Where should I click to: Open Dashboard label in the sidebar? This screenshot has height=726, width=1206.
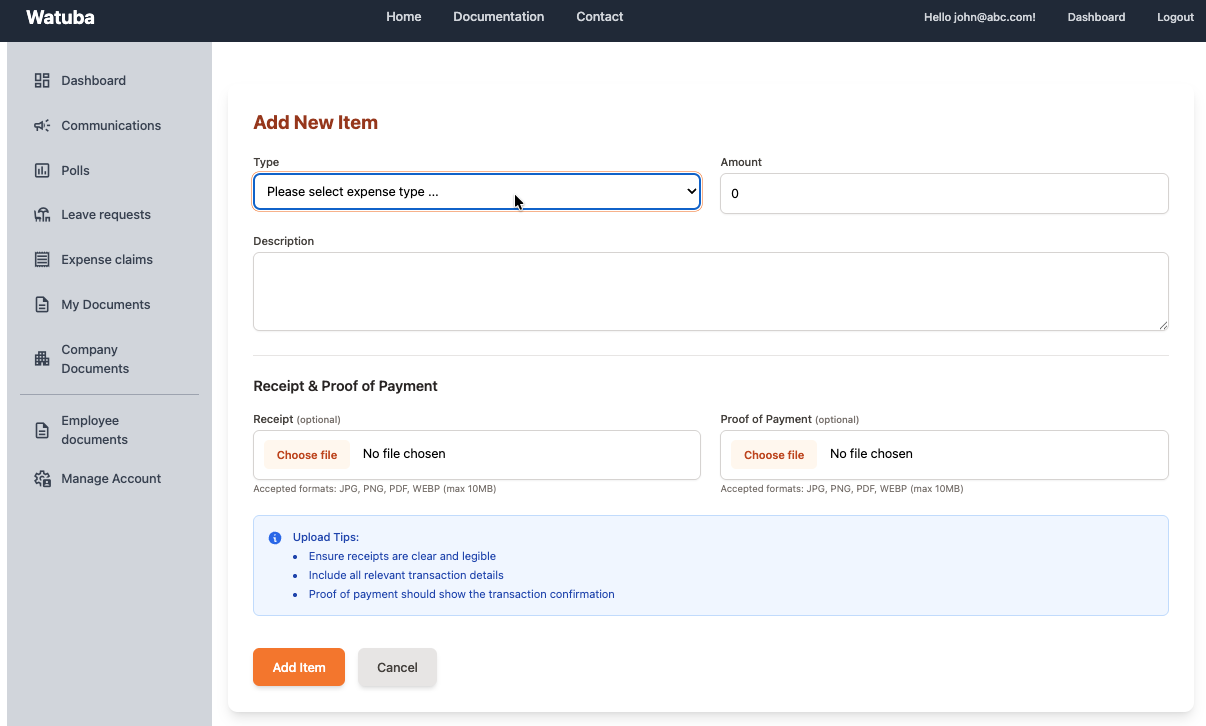(x=93, y=81)
